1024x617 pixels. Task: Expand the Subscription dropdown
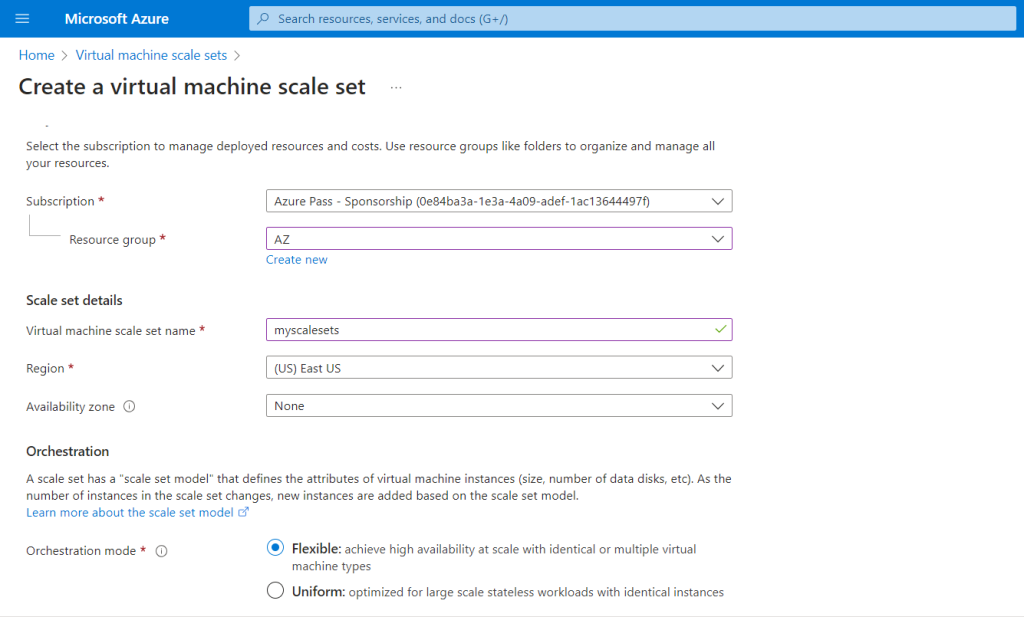[498, 201]
